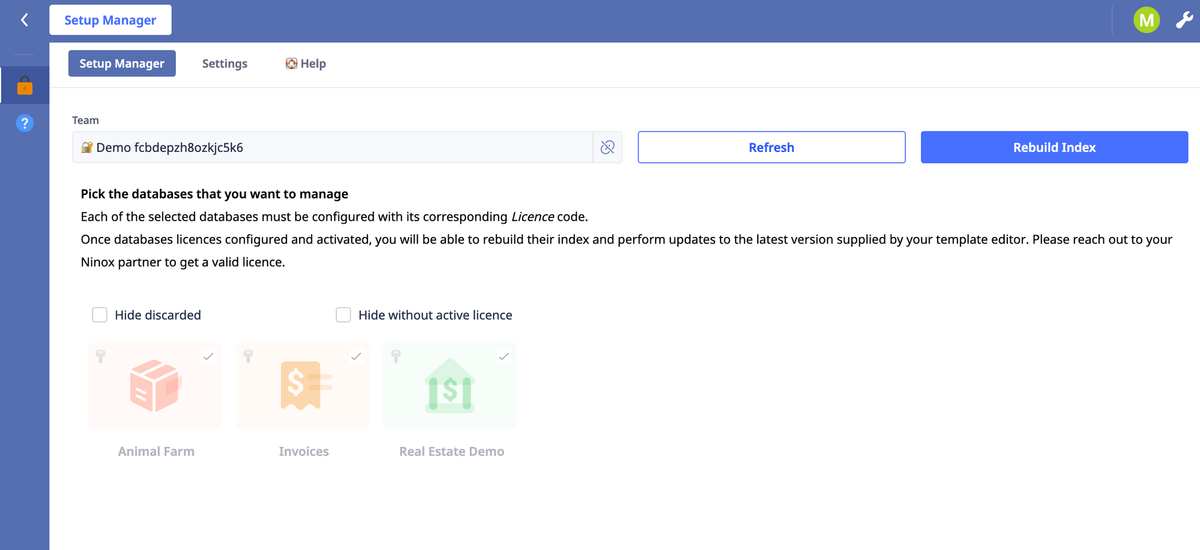This screenshot has height=550, width=1200.
Task: Enable the Hide discarded checkbox
Action: 100,315
